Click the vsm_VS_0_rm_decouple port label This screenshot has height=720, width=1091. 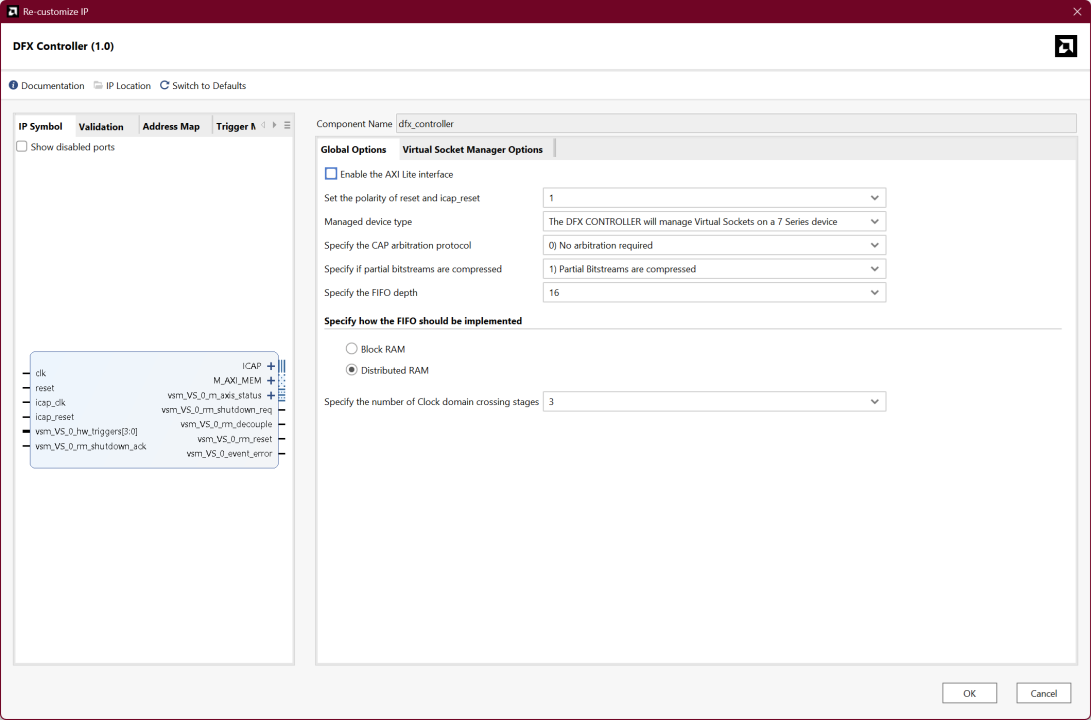226,424
